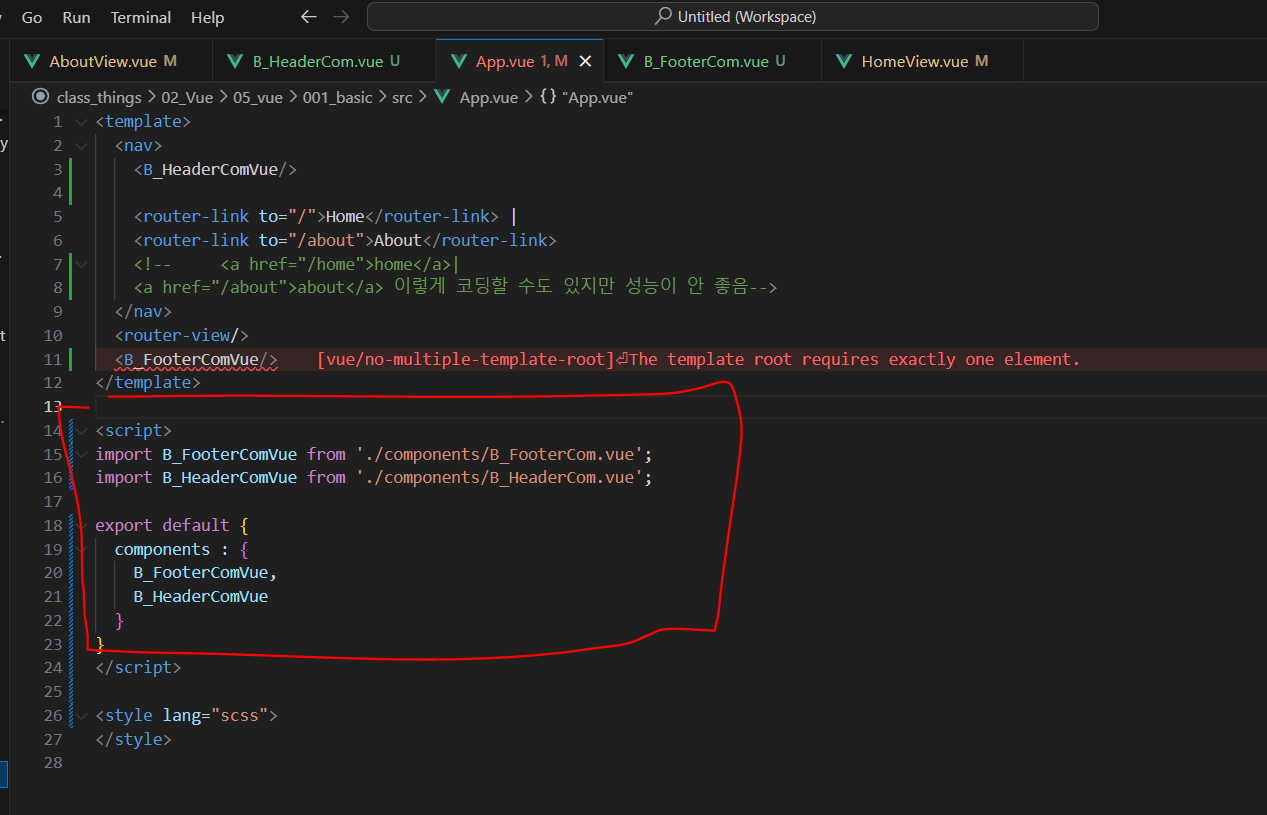
Task: Switch to the B_FooterCom.vue tab
Action: (x=712, y=61)
